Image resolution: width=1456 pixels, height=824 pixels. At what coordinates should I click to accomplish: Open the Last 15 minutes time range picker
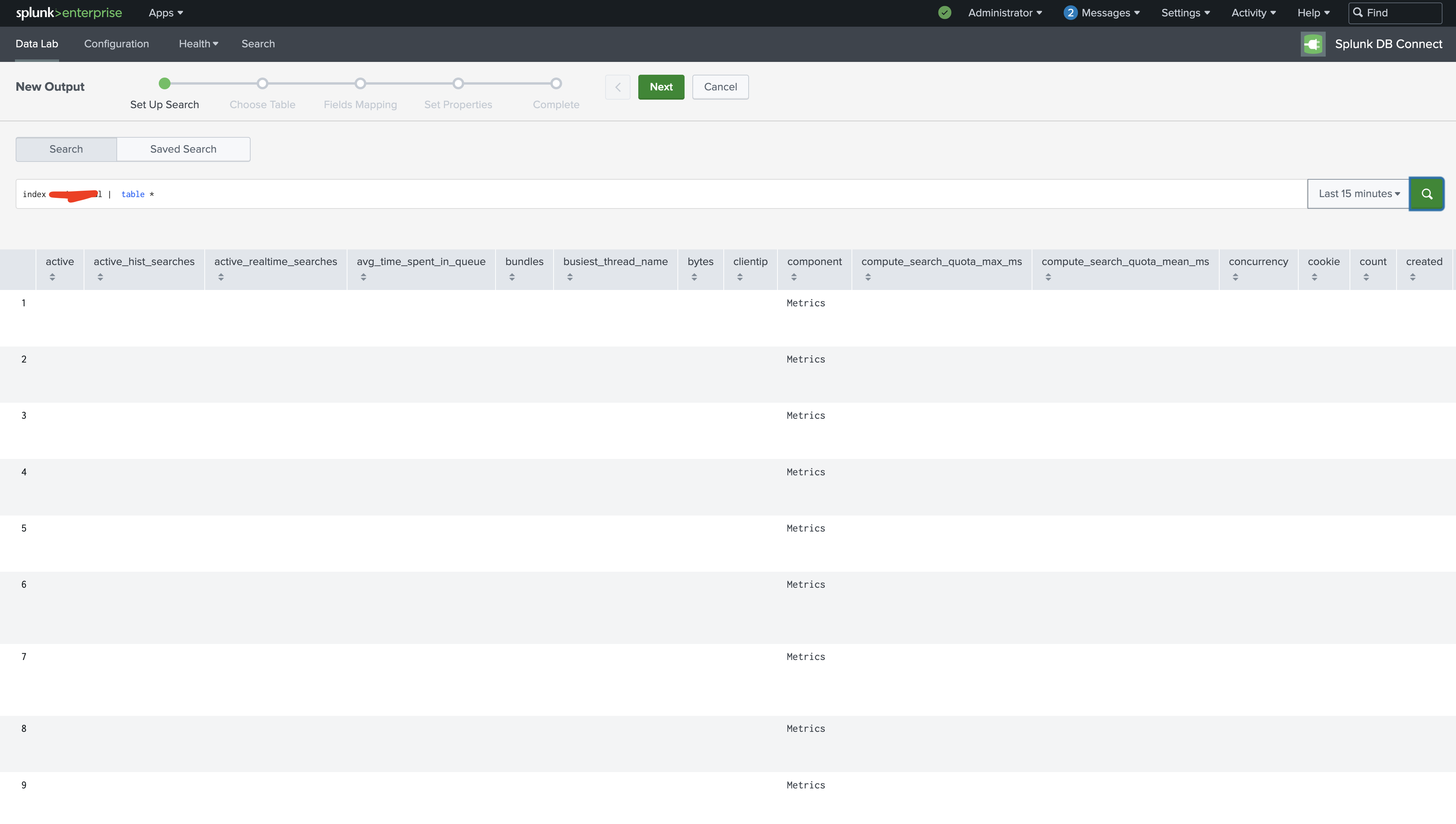click(x=1357, y=193)
